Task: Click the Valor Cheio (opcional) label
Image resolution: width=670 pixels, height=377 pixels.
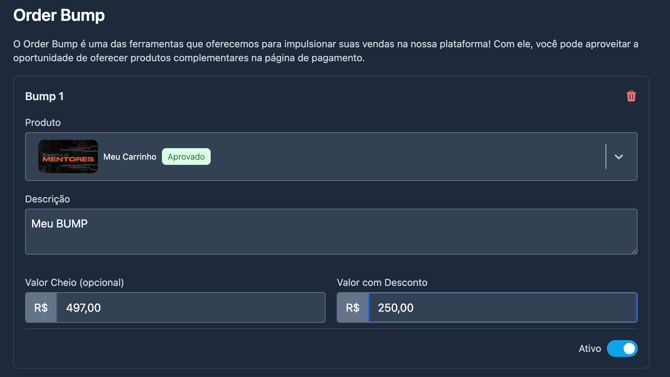Action: click(74, 283)
